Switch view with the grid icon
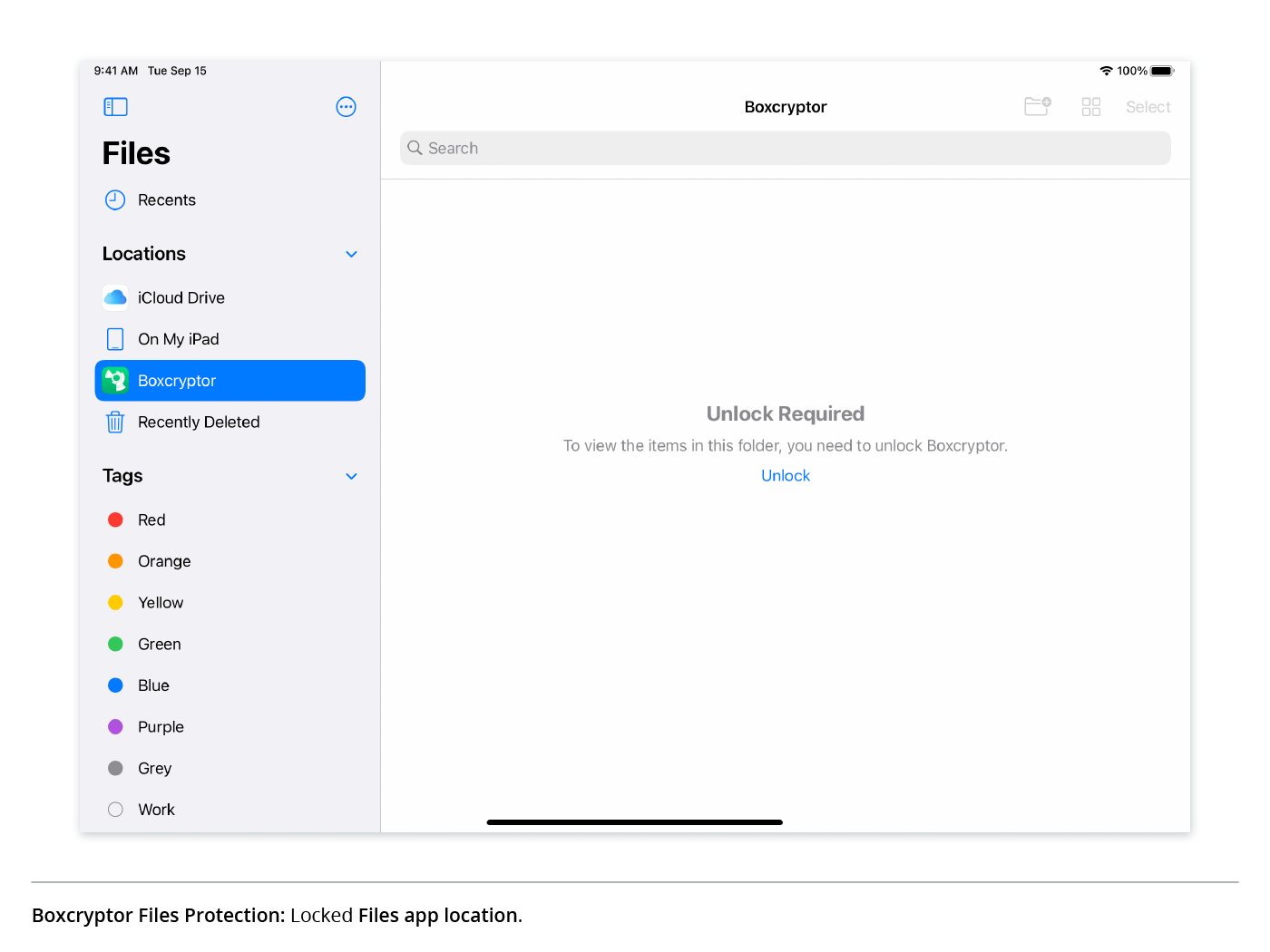Screen dimensions: 1270x952 coord(1091,107)
